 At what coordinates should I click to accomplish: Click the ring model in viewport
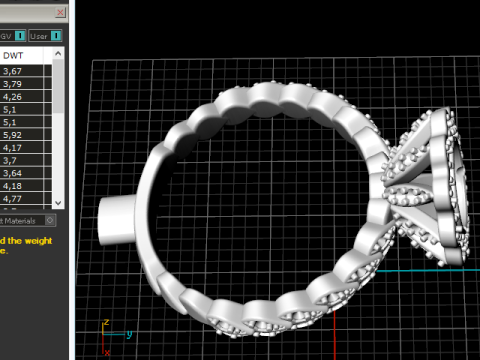283,210
